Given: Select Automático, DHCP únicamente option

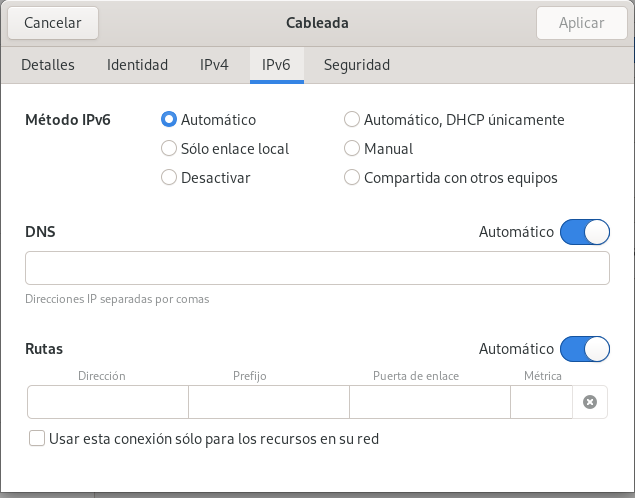Looking at the screenshot, I should tap(352, 120).
